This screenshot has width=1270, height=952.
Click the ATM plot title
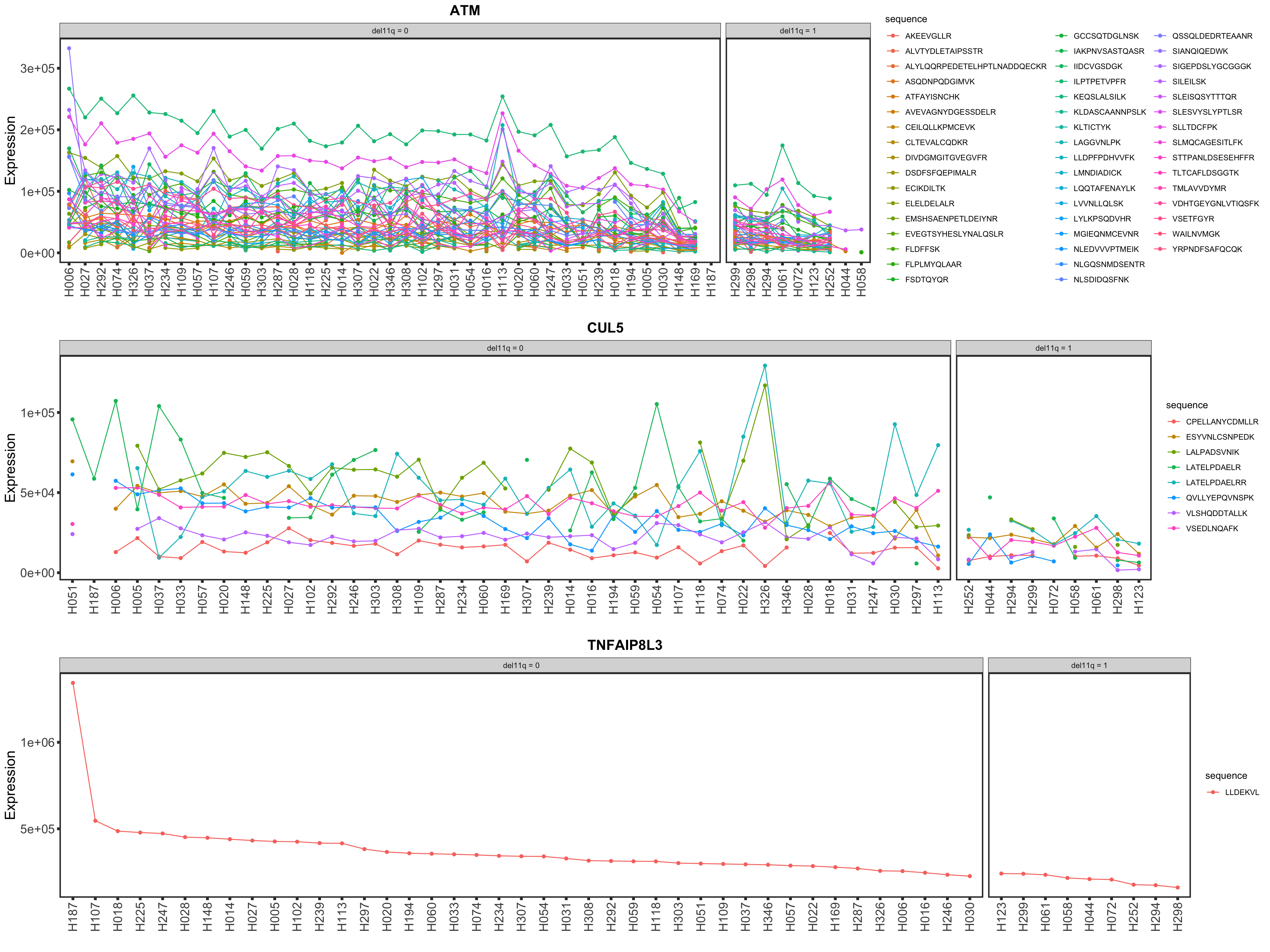[x=464, y=10]
